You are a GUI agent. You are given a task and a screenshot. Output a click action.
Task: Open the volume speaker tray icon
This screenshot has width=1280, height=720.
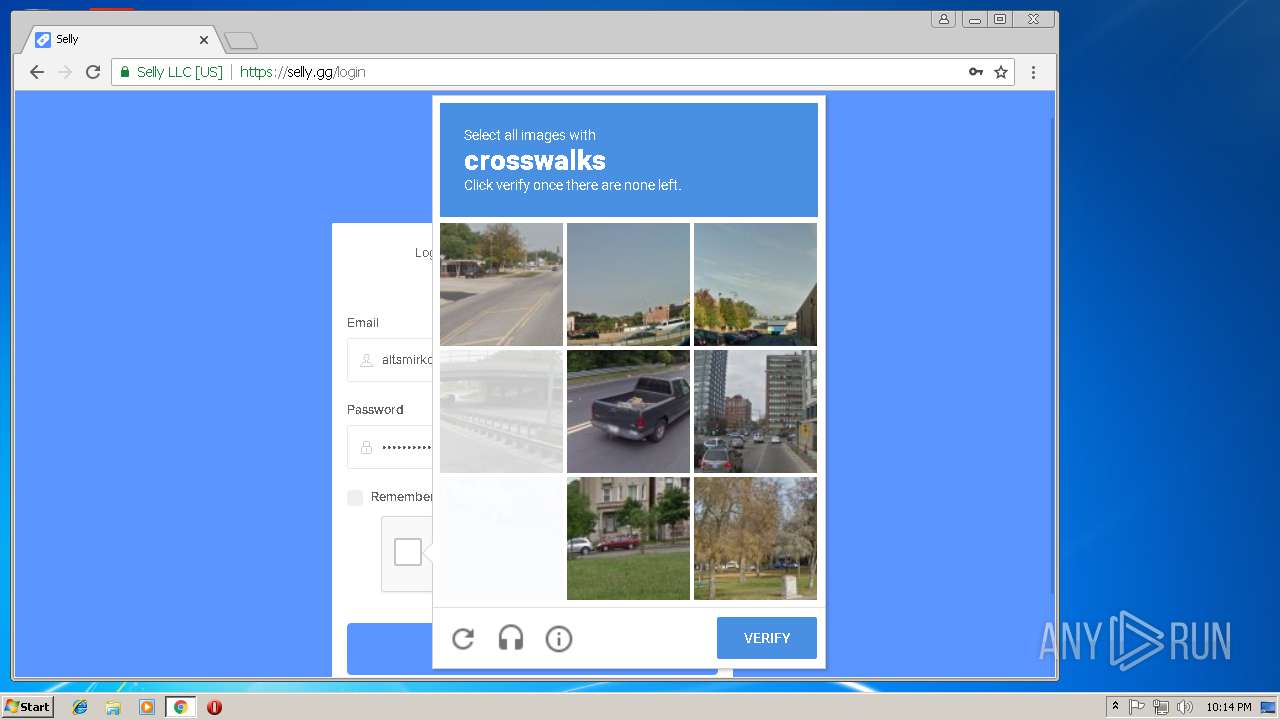click(x=1185, y=707)
